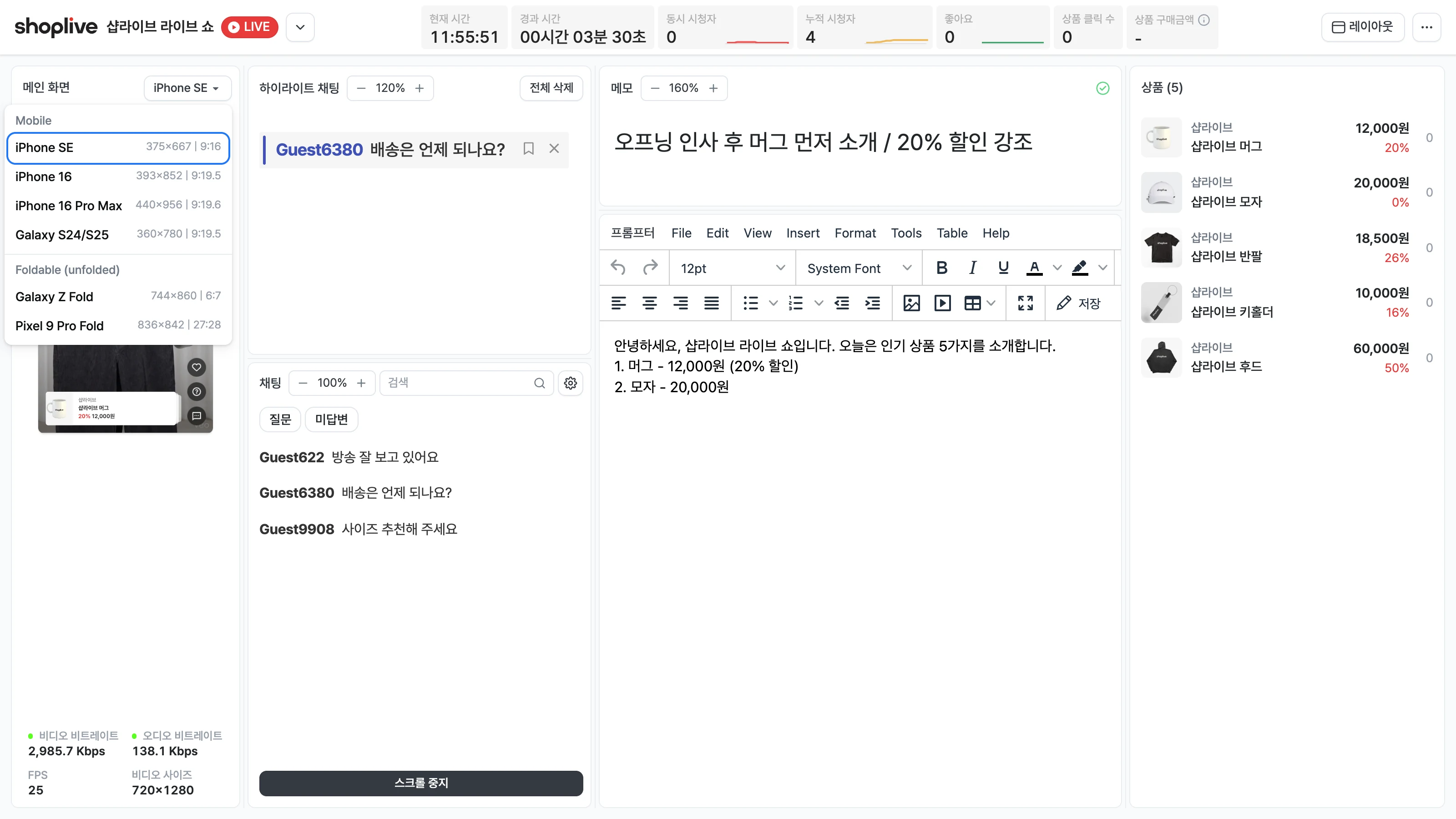This screenshot has width=1456, height=819.
Task: Expand broadcast options chevron next to LIVE
Action: (x=300, y=27)
